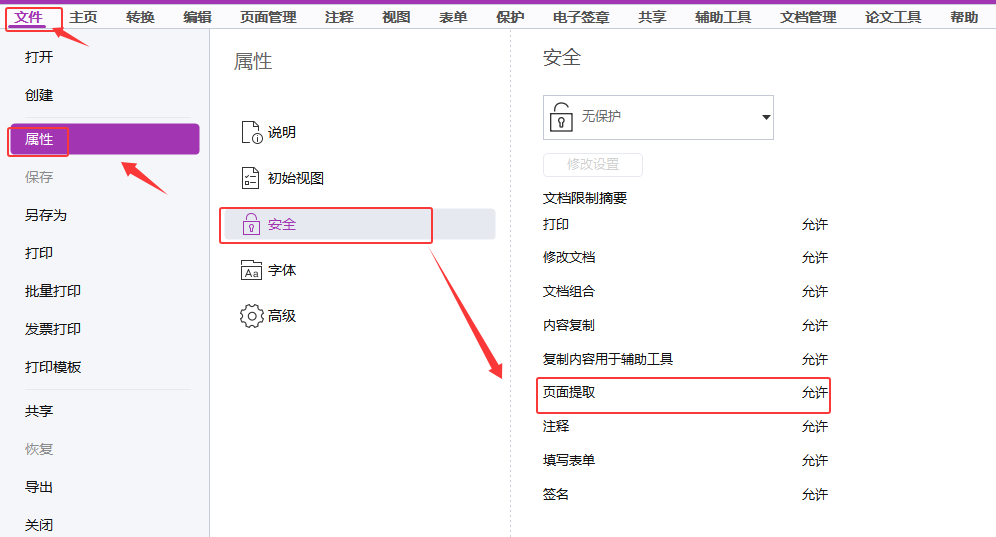996x537 pixels.
Task: Open the 帮助 menu tab
Action: (x=964, y=17)
